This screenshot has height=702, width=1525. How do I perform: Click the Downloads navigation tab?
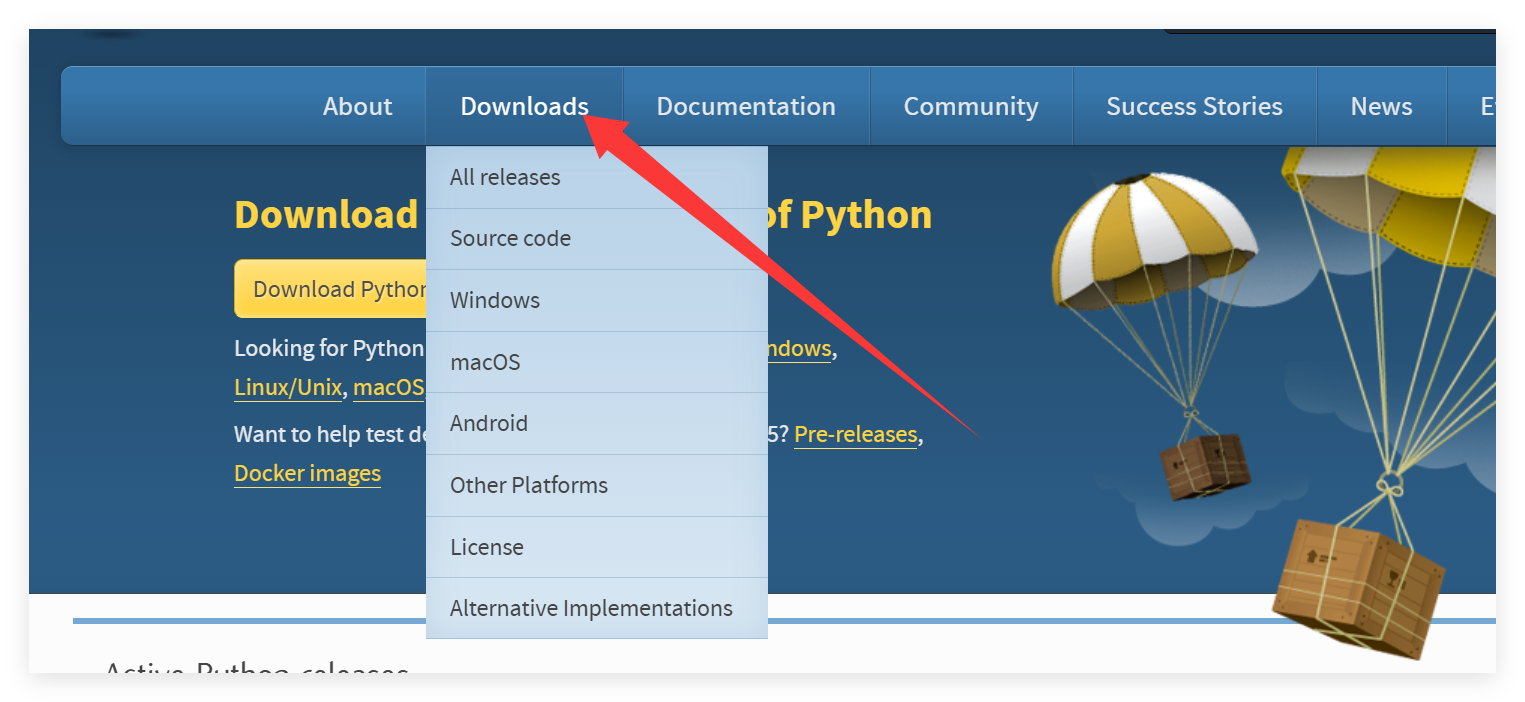pos(524,106)
